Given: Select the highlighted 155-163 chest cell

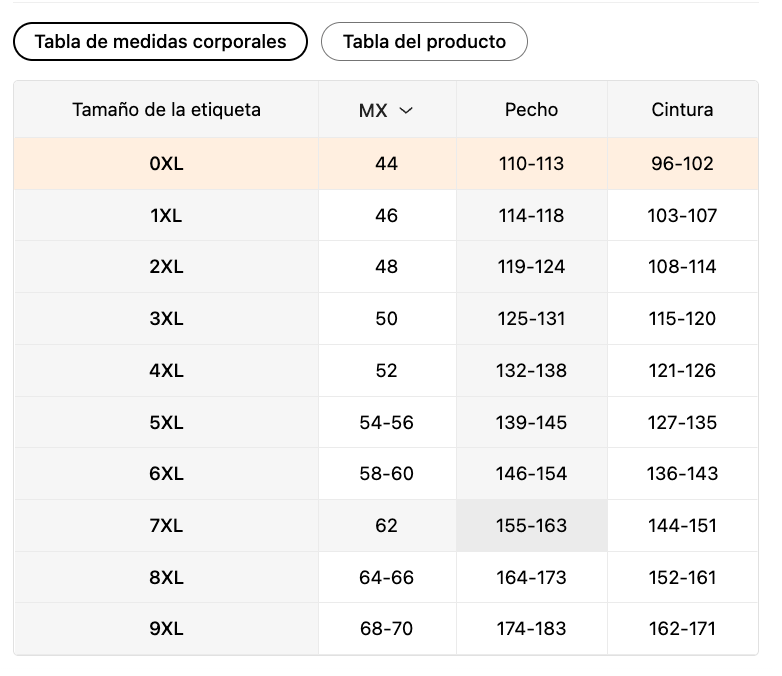Looking at the screenshot, I should click(x=532, y=526).
